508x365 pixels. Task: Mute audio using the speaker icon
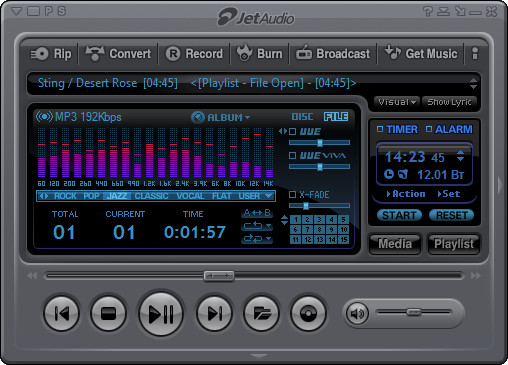pos(357,313)
